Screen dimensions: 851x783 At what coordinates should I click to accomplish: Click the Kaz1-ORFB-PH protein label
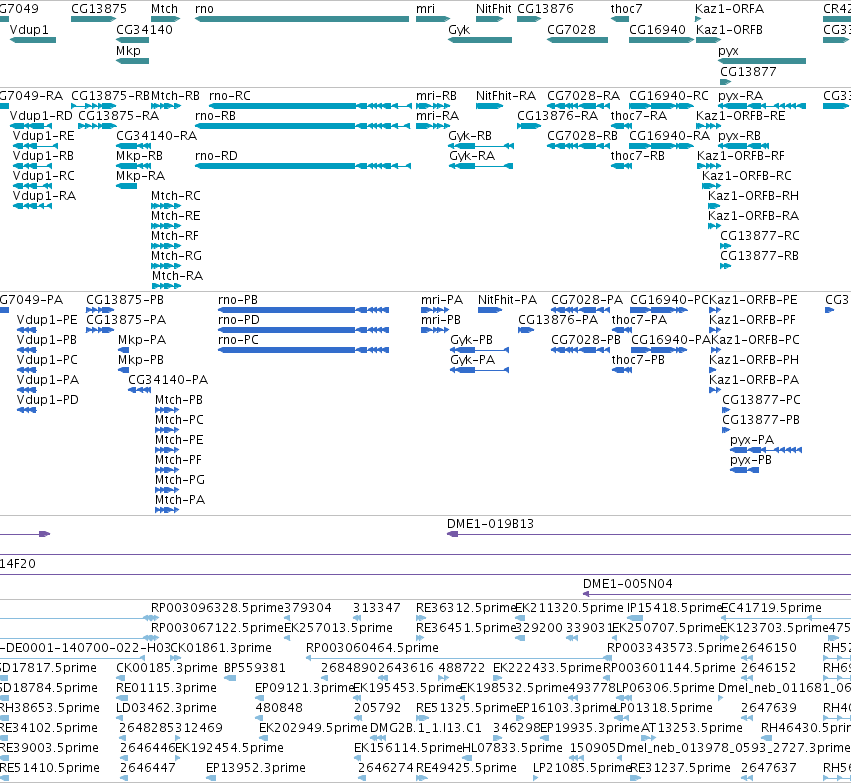pyautogui.click(x=754, y=360)
